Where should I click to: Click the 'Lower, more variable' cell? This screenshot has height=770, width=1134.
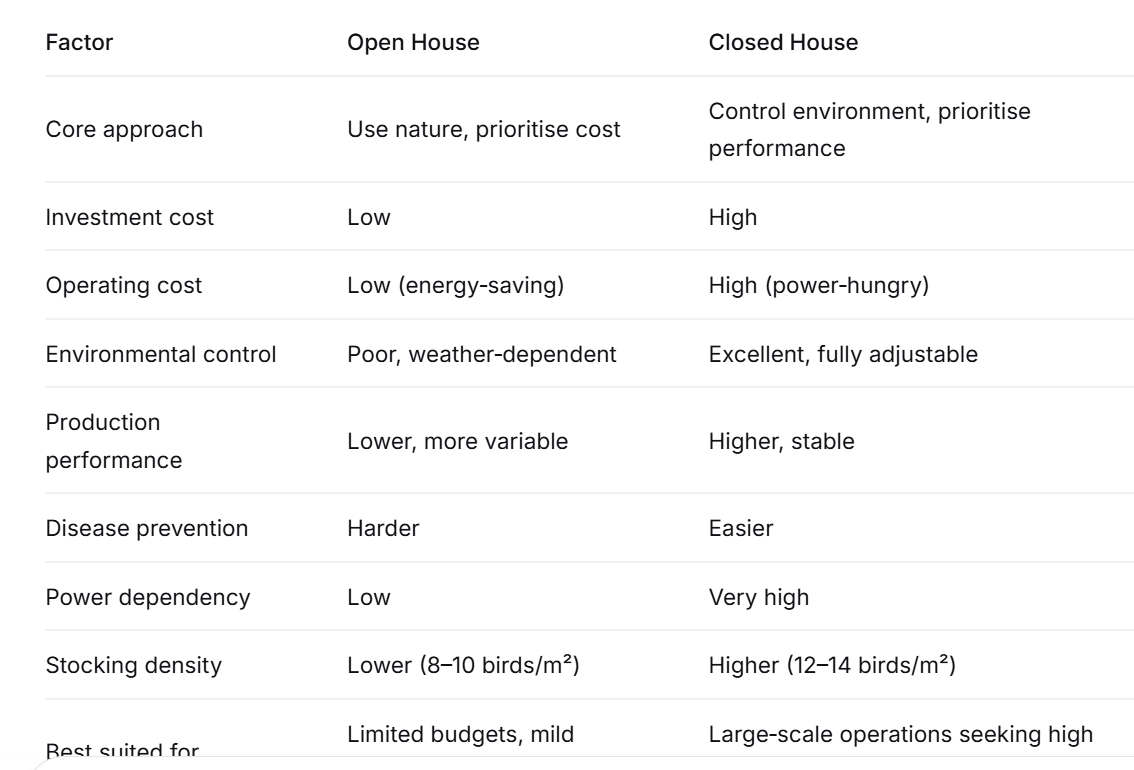coord(458,441)
